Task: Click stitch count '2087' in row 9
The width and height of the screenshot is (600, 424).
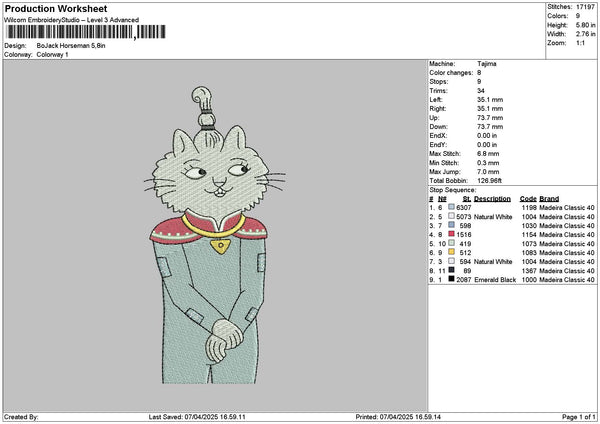Action: pyautogui.click(x=463, y=280)
